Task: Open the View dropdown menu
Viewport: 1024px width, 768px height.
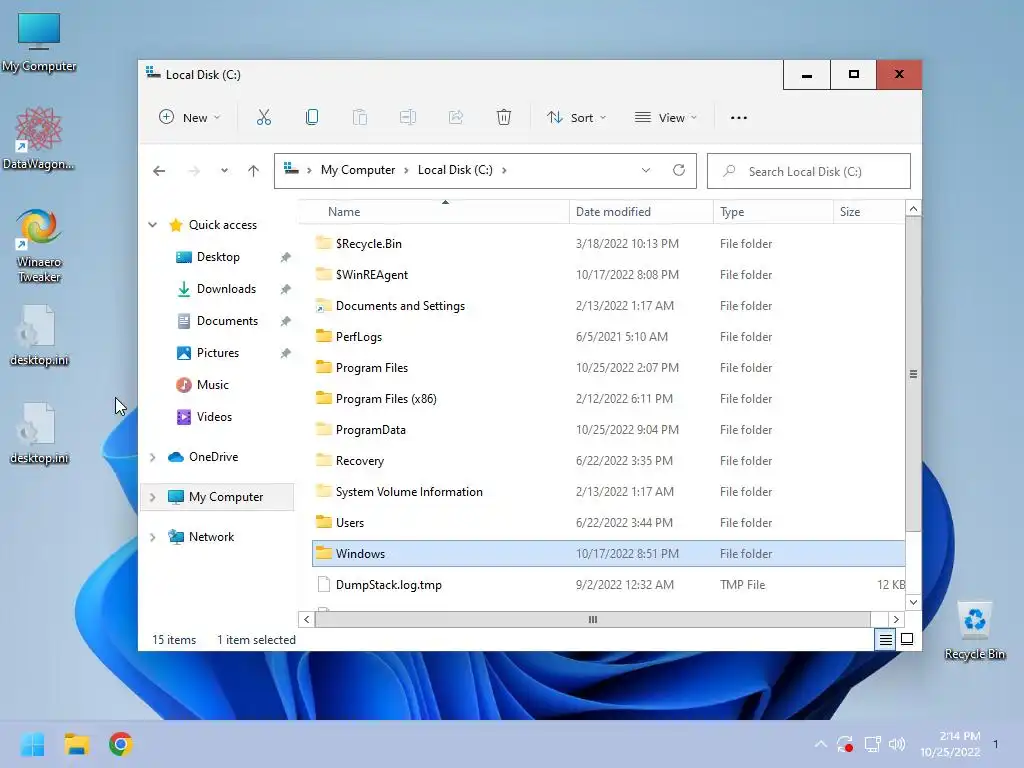Action: coord(666,118)
